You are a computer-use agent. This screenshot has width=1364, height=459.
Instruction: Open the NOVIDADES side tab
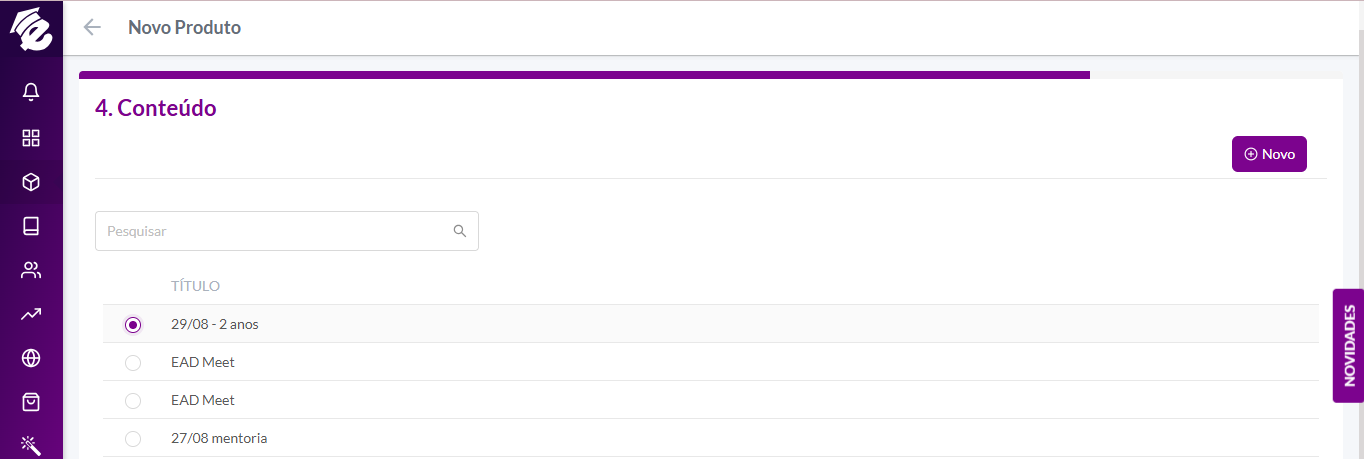tap(1349, 346)
